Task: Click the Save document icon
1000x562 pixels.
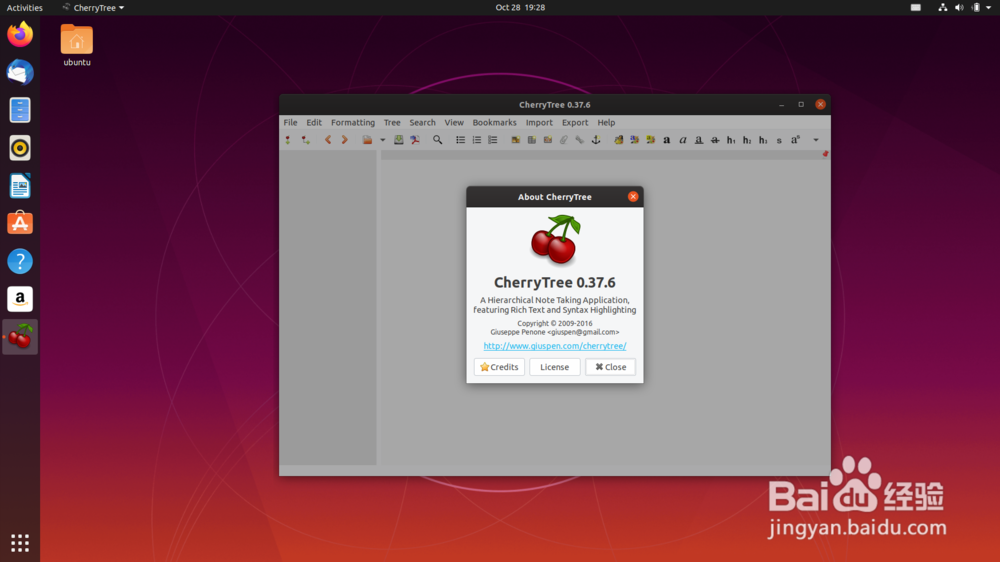Action: 399,140
